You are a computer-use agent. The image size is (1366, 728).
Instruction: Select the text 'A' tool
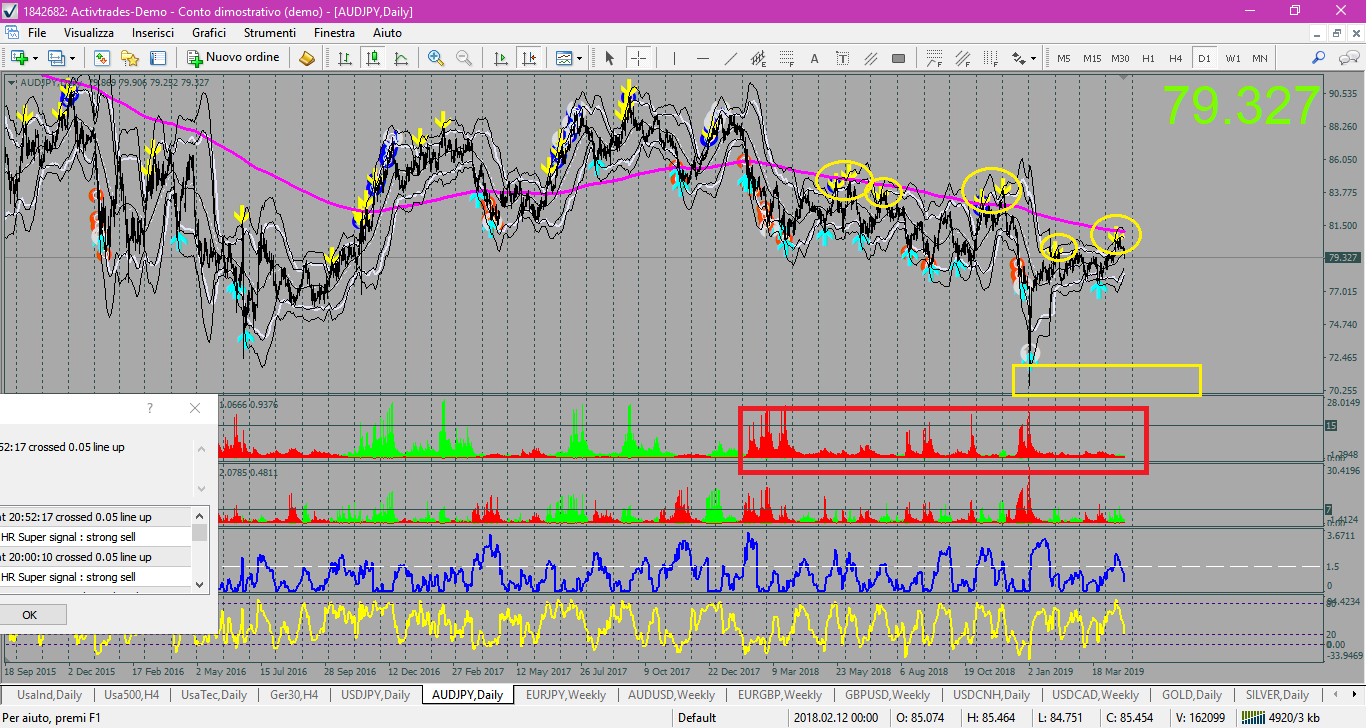(815, 58)
